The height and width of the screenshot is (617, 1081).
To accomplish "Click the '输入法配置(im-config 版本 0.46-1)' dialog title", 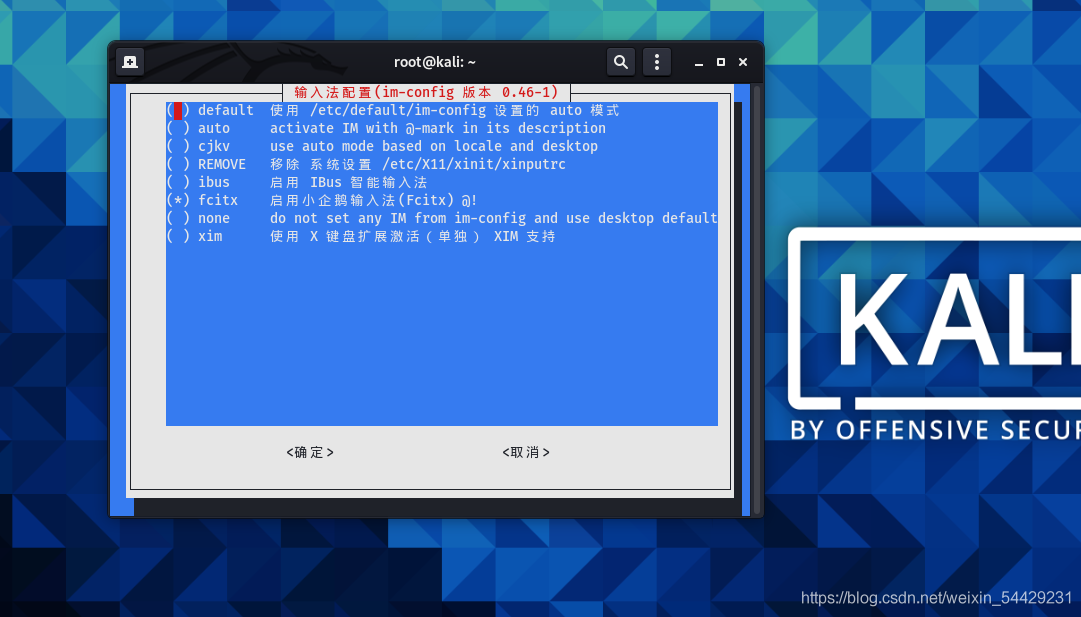I will click(426, 92).
